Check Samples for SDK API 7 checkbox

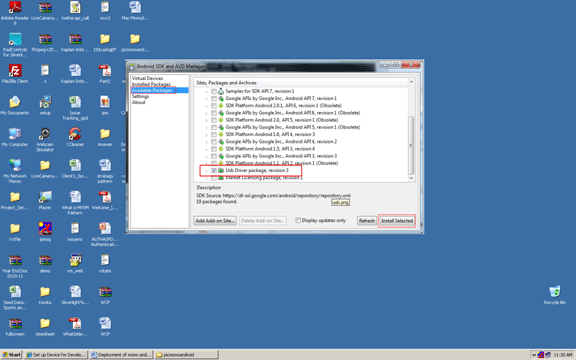click(213, 91)
